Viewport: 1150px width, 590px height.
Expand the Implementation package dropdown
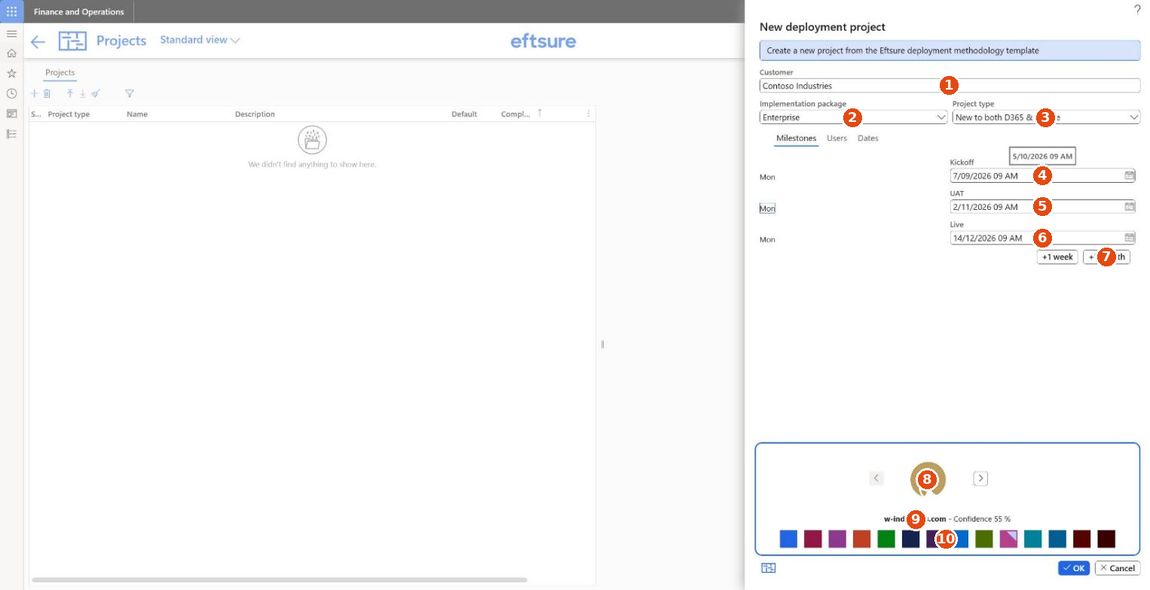click(x=941, y=117)
